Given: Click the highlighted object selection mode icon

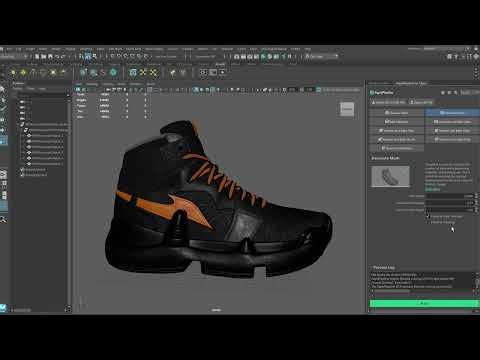Looking at the screenshot, I should point(88,57).
